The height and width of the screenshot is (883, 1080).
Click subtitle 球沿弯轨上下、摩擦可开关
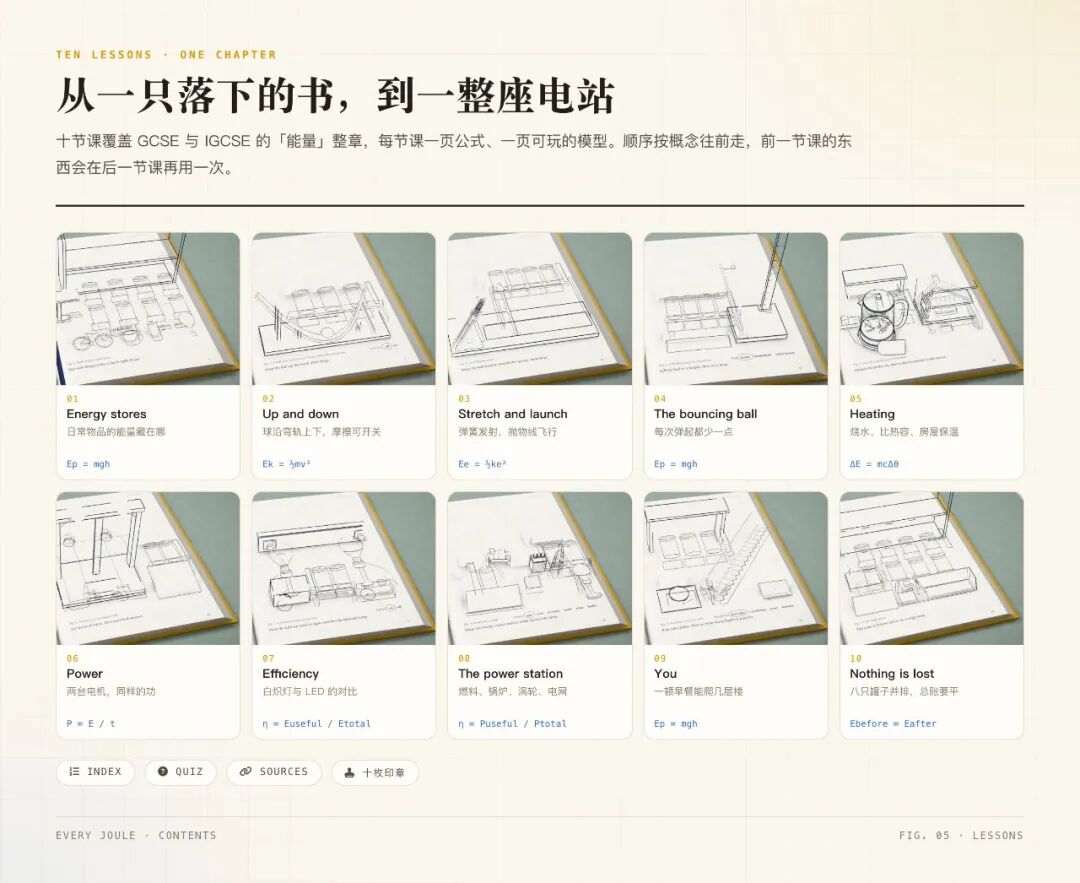(x=322, y=432)
